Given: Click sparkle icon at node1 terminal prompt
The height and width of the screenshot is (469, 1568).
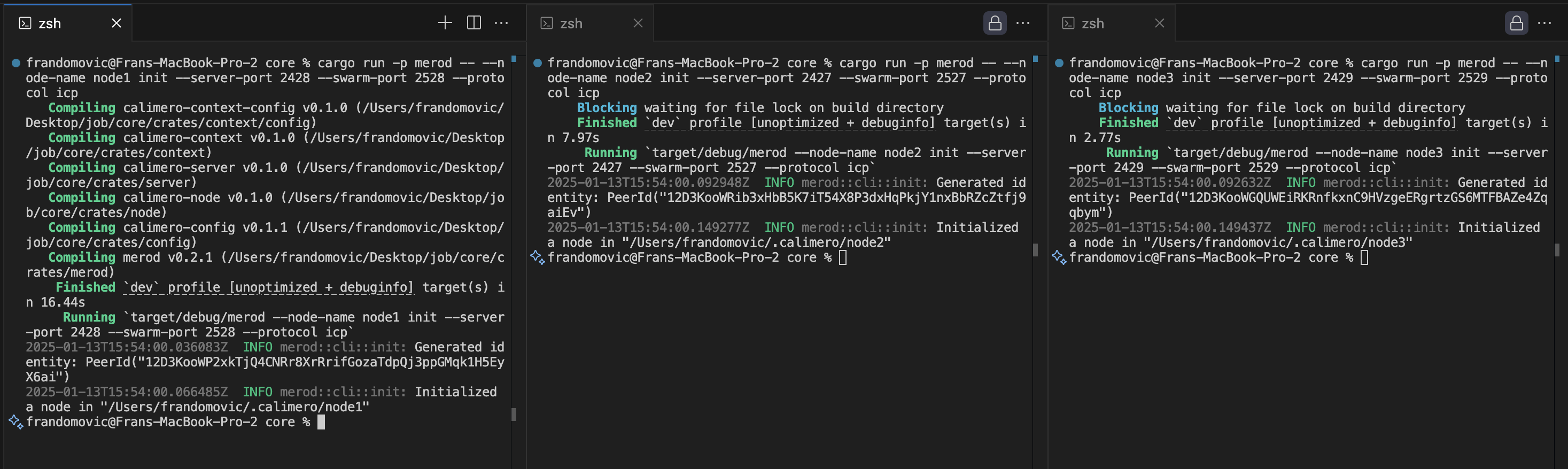Looking at the screenshot, I should click(16, 421).
